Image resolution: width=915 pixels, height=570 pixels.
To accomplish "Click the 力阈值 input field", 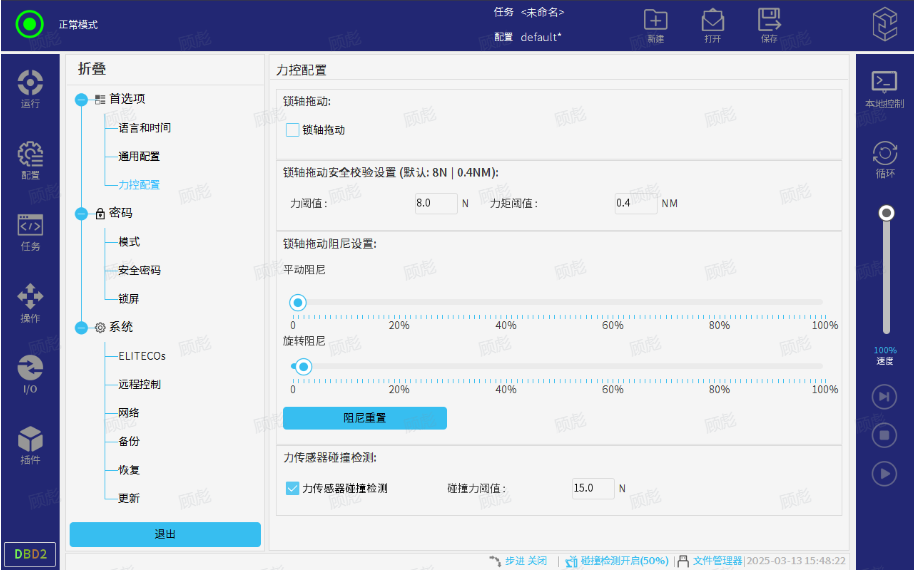I will (x=435, y=203).
